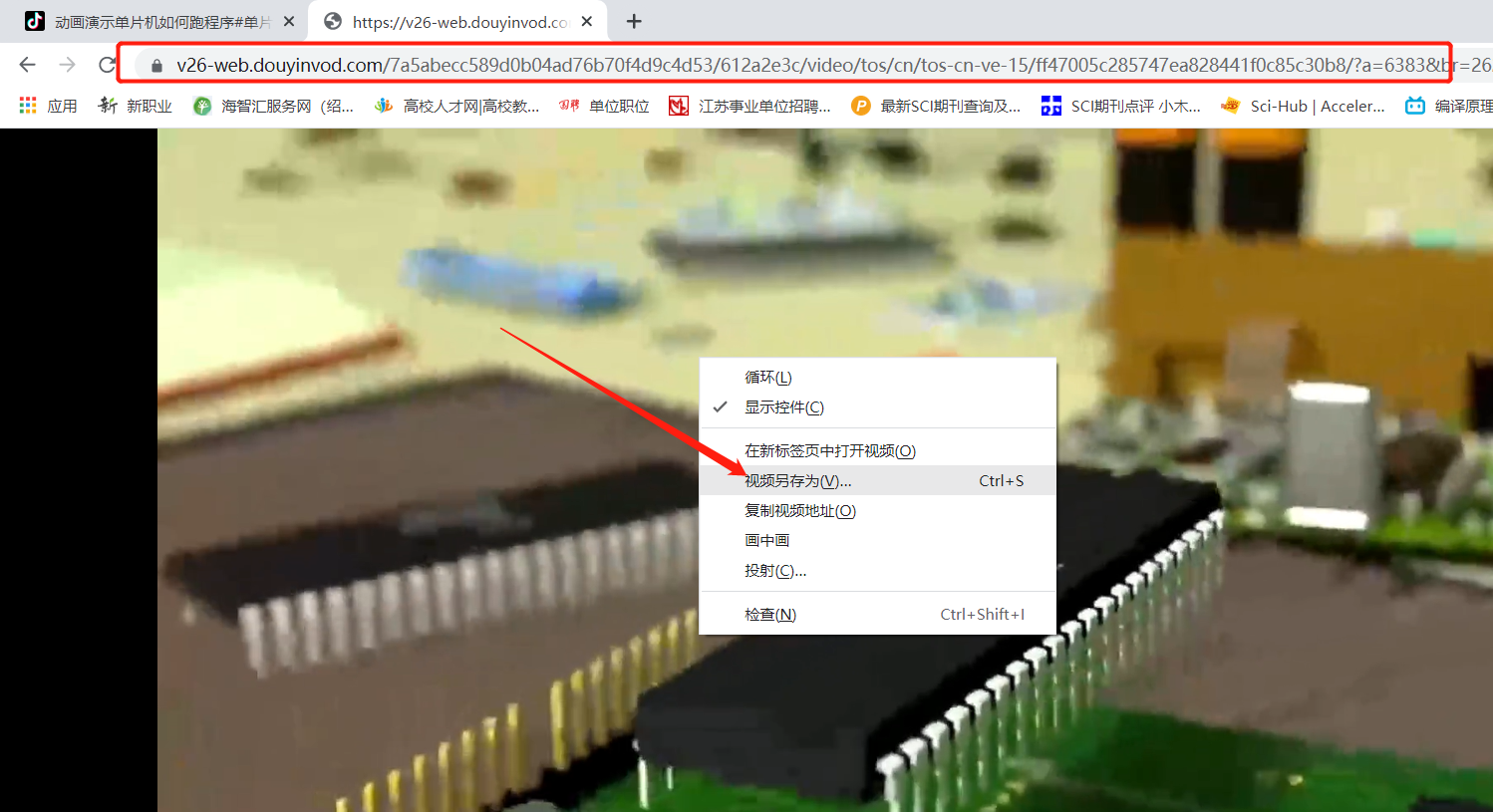This screenshot has height=812, width=1493.
Task: Select 视频另存为(V)... to save the video
Action: coord(877,481)
